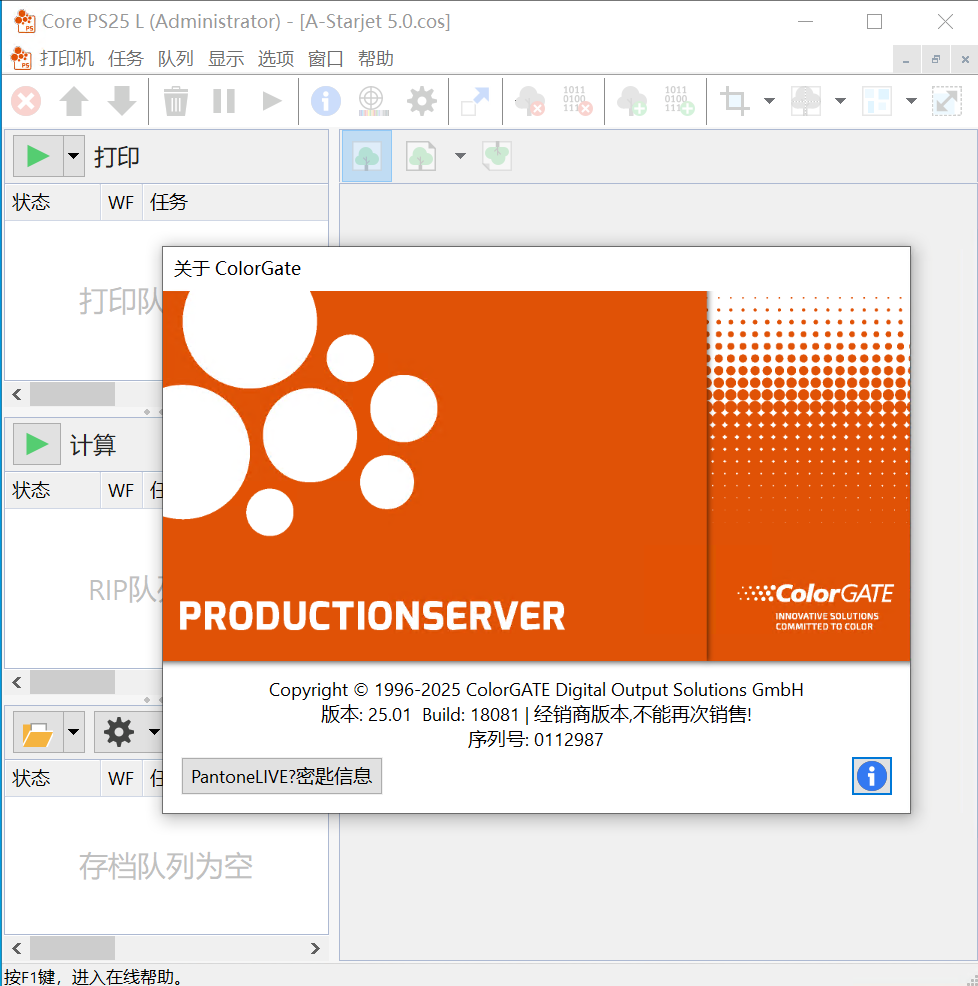Open settings gear icon in the top toolbar
The width and height of the screenshot is (978, 986).
(421, 101)
